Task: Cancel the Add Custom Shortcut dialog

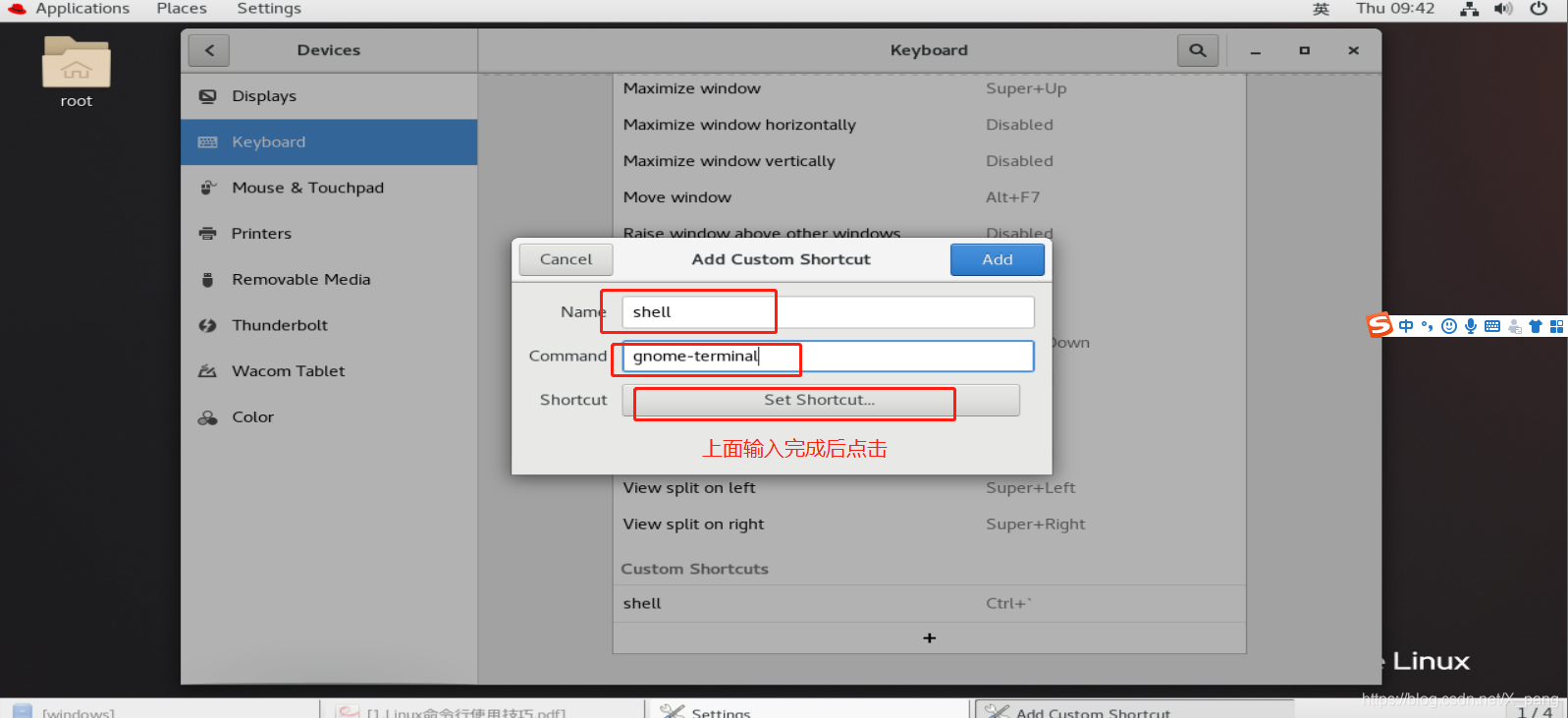Action: click(x=566, y=259)
